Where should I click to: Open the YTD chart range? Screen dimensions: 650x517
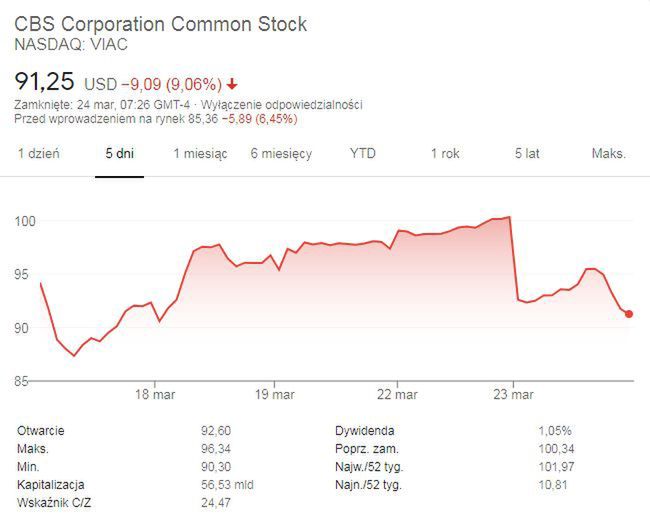[x=363, y=154]
